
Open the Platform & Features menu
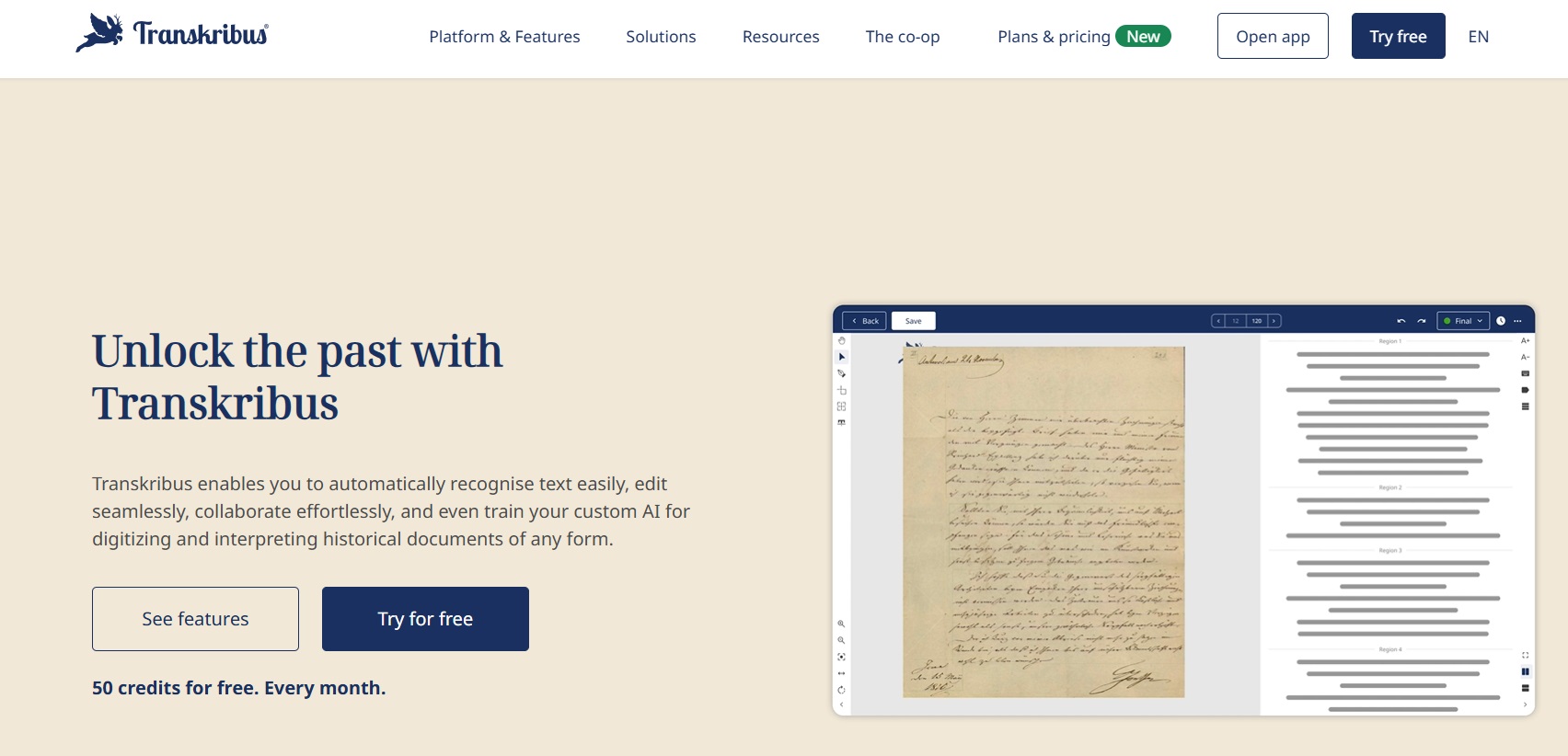click(x=504, y=37)
